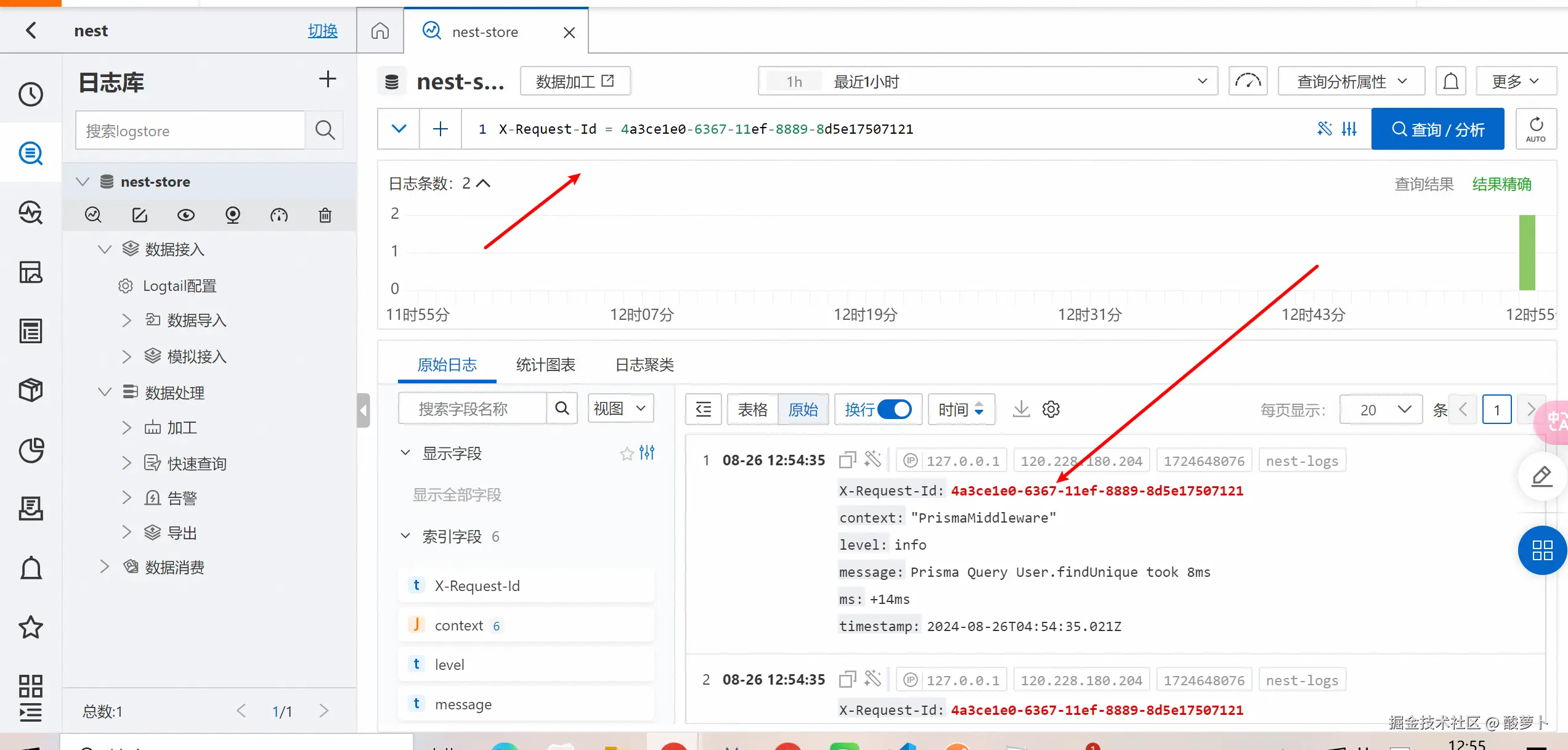Collapse the 索引字段 section
Screen dimensions: 1568x750
pos(405,536)
